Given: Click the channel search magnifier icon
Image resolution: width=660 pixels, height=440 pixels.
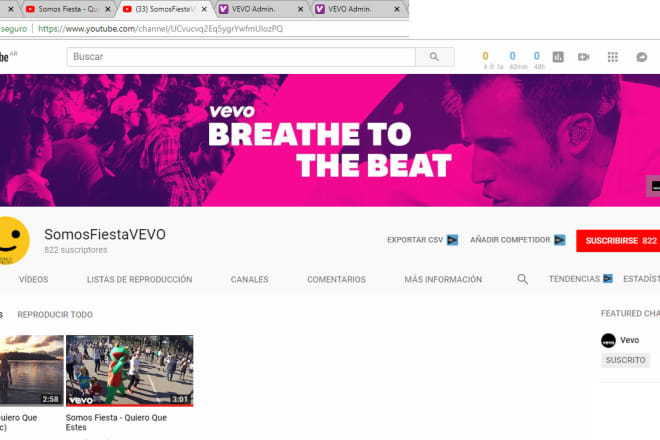Looking at the screenshot, I should [522, 279].
